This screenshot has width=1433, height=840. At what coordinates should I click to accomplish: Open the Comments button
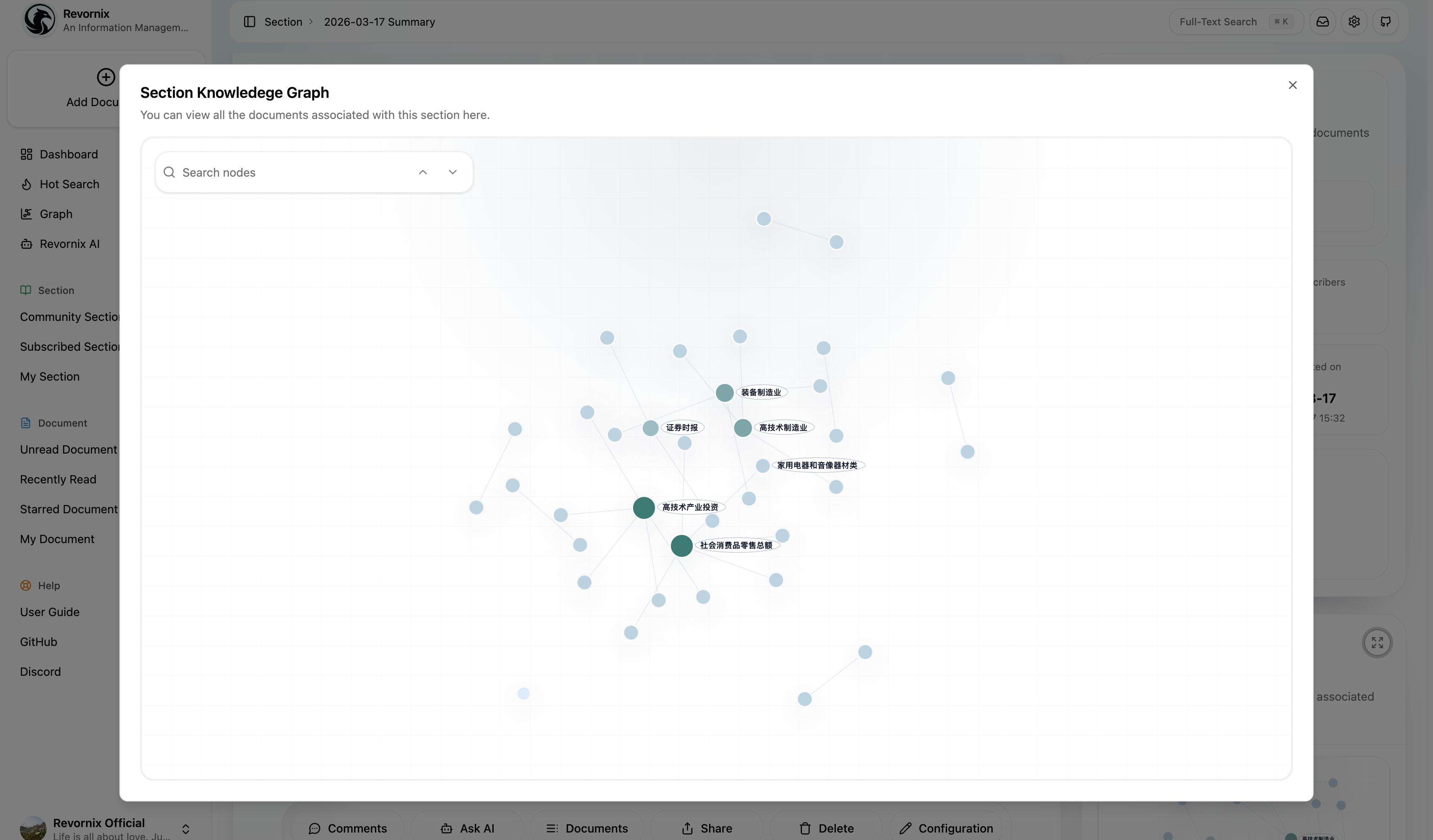[x=347, y=828]
